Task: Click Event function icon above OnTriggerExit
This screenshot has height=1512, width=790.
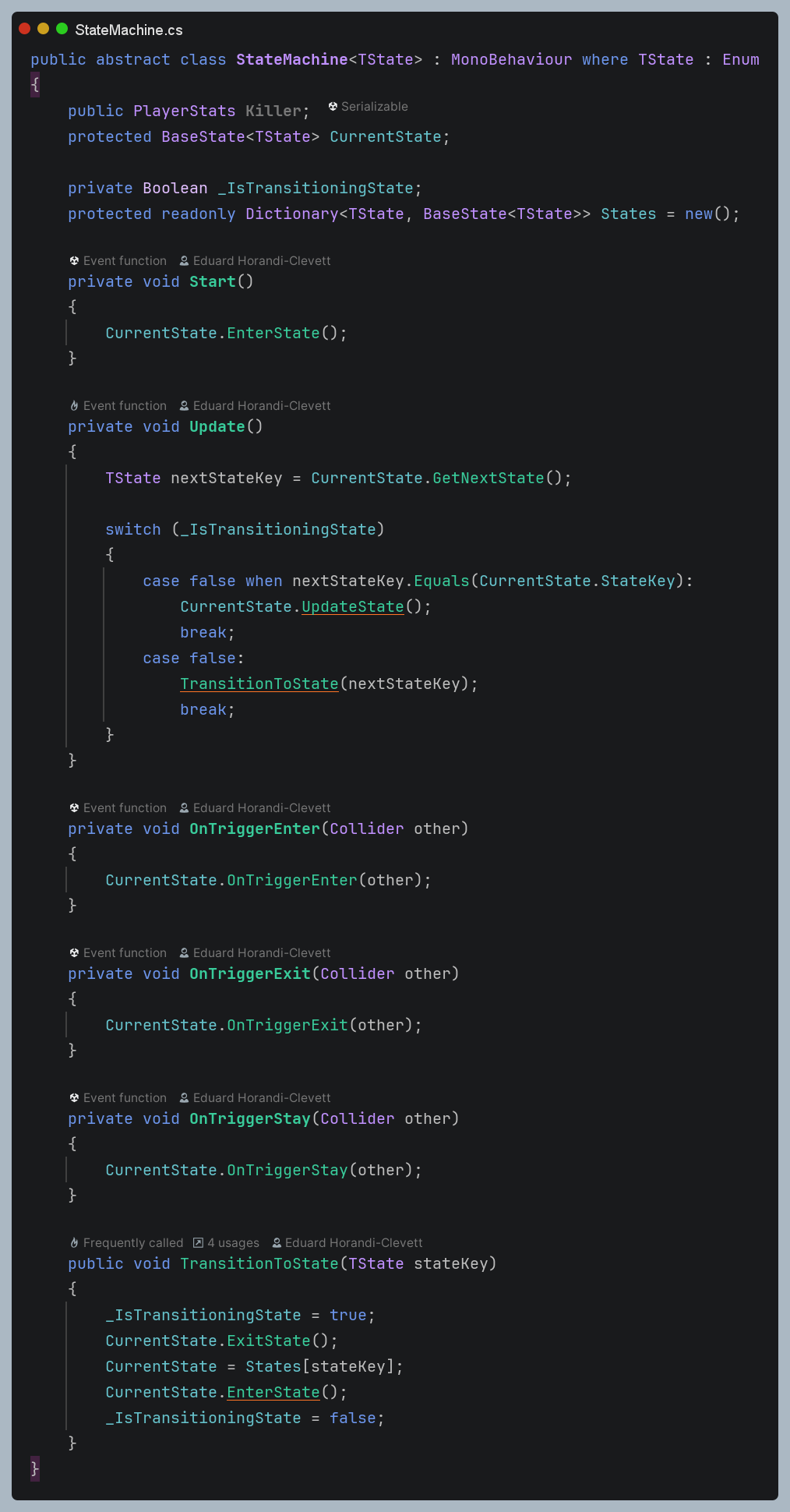Action: coord(74,953)
